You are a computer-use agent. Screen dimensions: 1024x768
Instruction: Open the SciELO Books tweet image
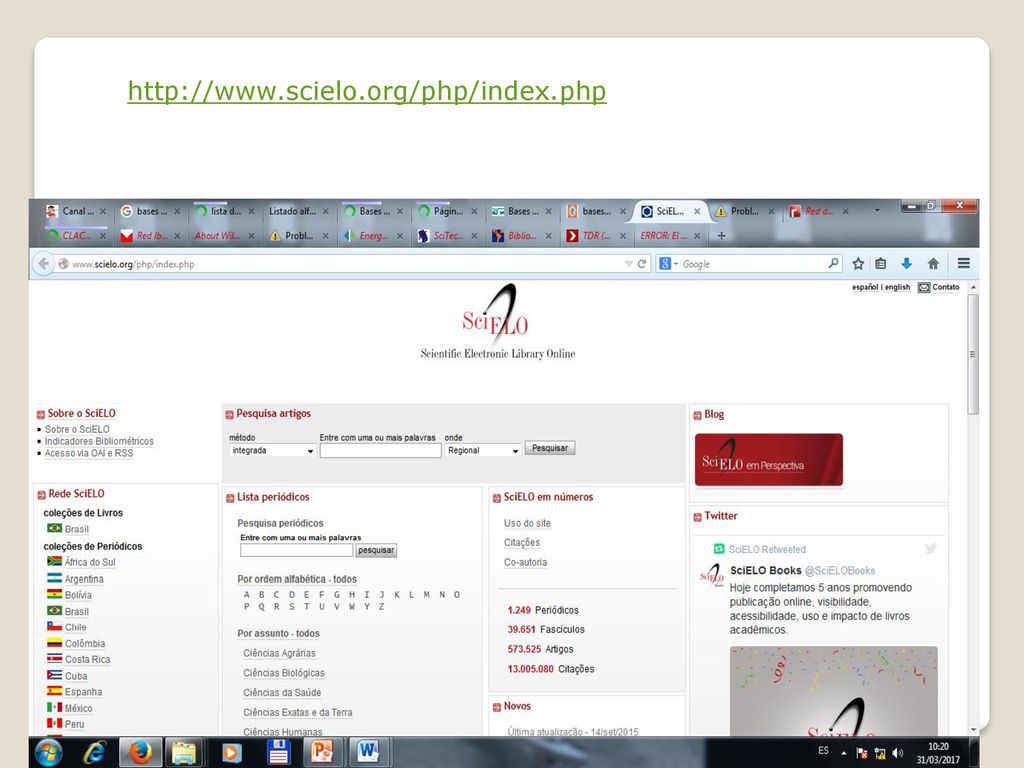coord(833,691)
